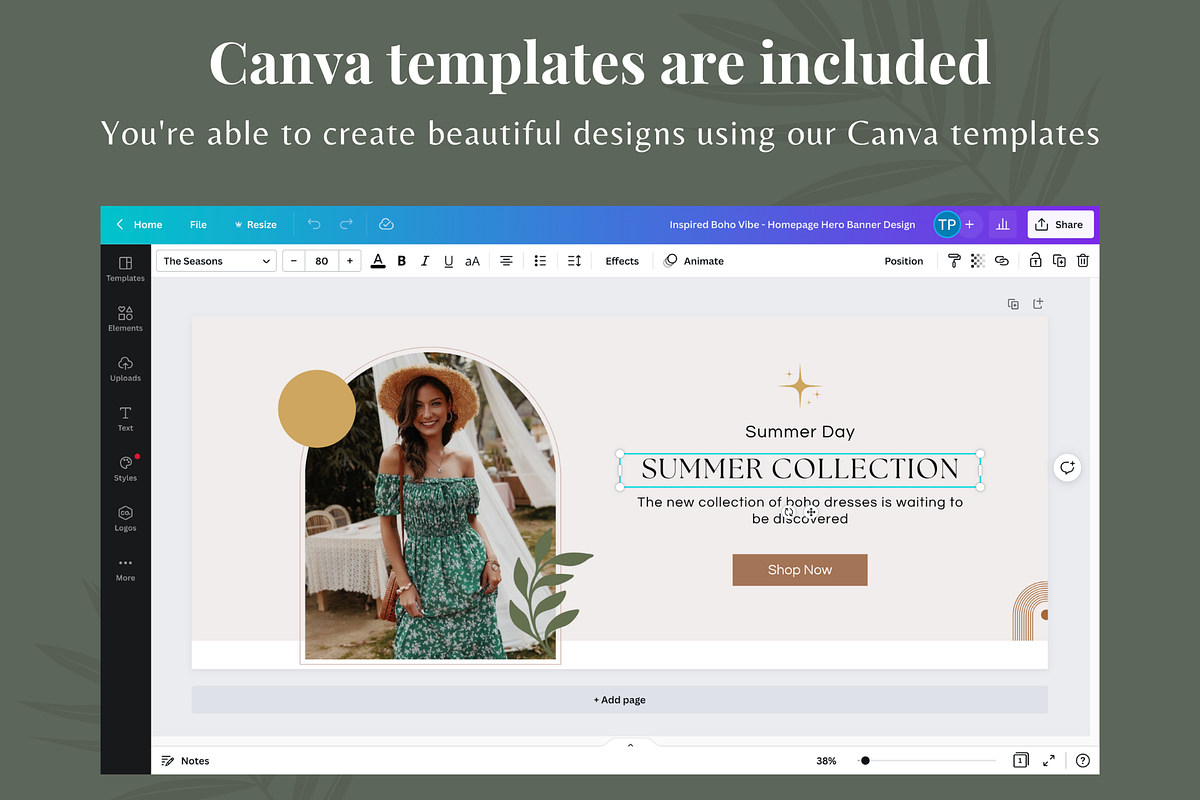Image resolution: width=1200 pixels, height=800 pixels.
Task: Click the Link chain icon
Action: (1002, 261)
